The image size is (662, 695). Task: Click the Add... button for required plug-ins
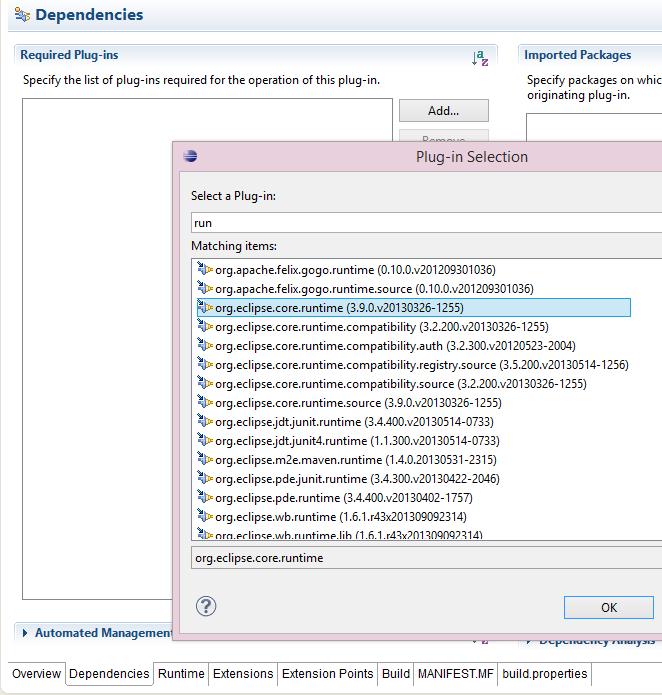point(444,110)
